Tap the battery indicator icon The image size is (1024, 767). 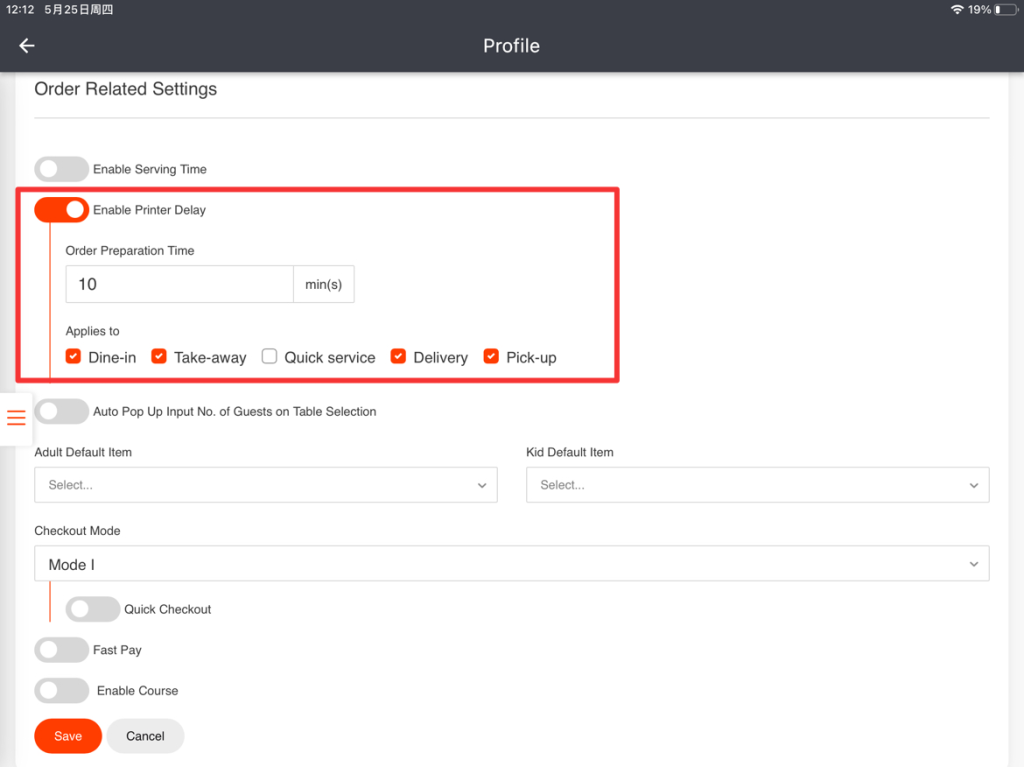point(1003,10)
